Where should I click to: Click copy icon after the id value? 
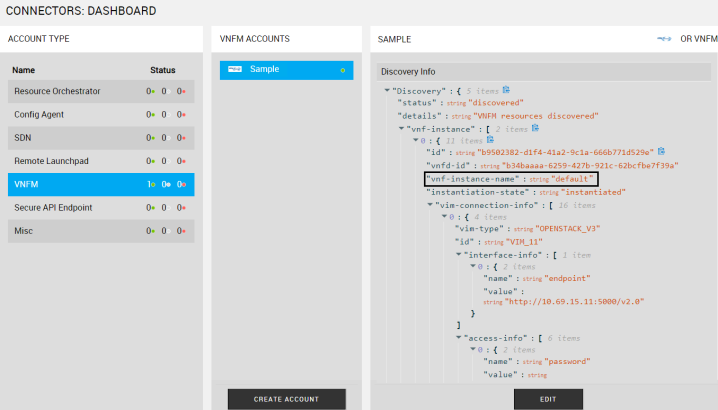pos(661,152)
